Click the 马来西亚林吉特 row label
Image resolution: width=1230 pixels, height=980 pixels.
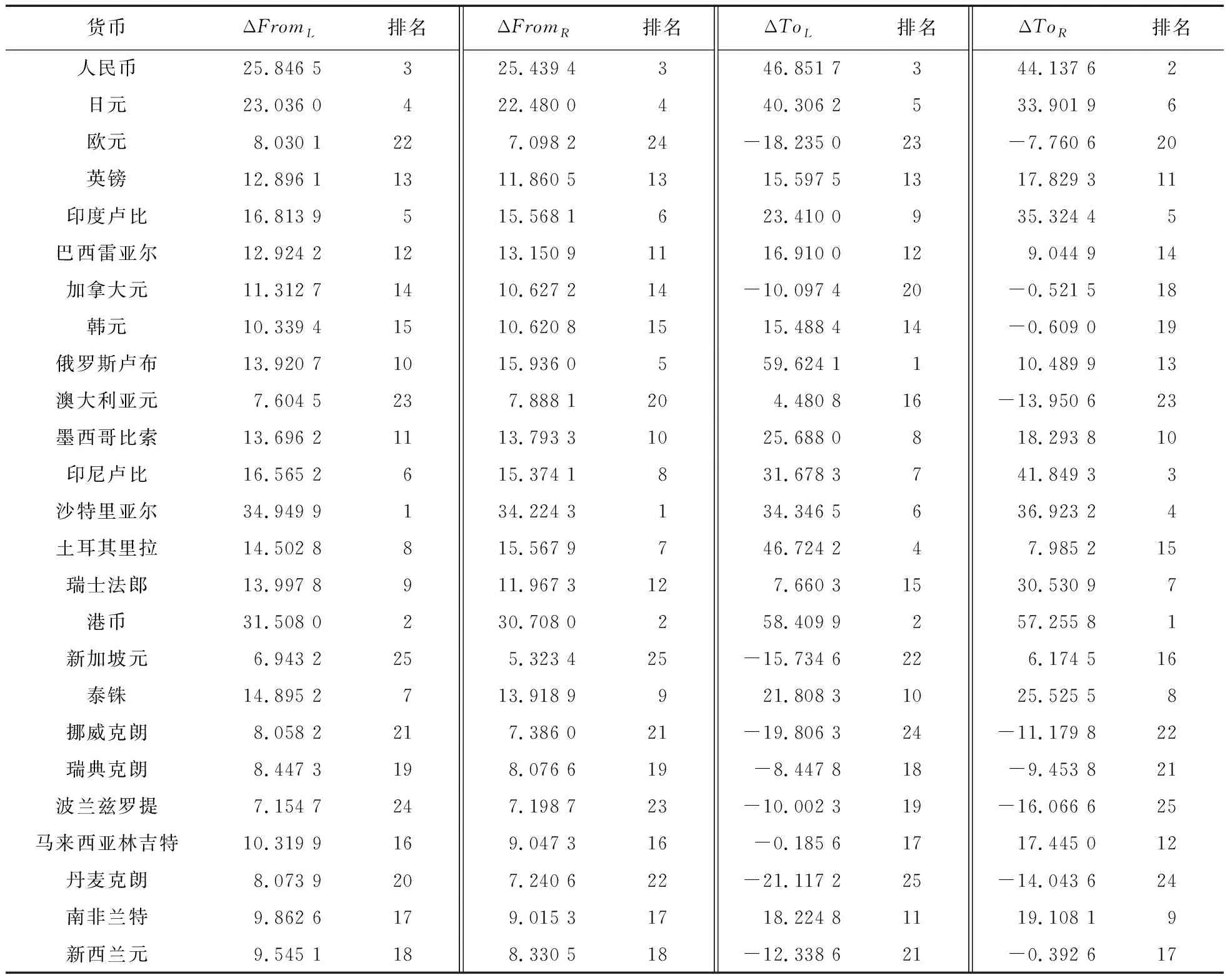[x=107, y=842]
